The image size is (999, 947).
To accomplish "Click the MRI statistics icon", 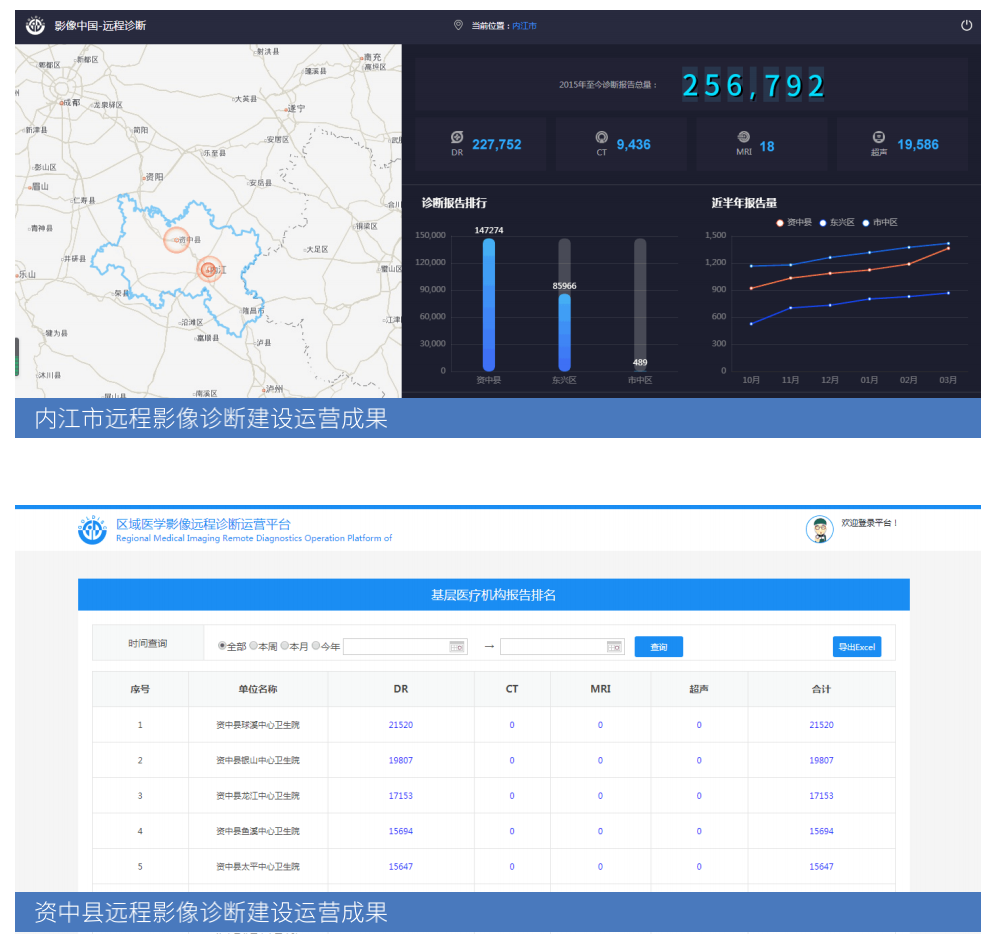I will tap(743, 137).
